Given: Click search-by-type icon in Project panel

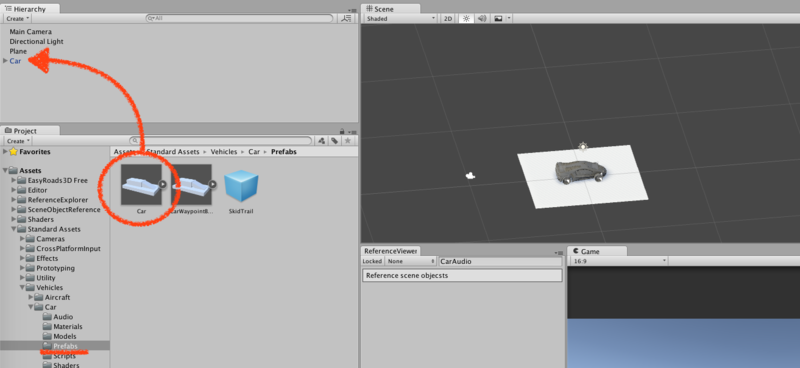Looking at the screenshot, I should [322, 141].
